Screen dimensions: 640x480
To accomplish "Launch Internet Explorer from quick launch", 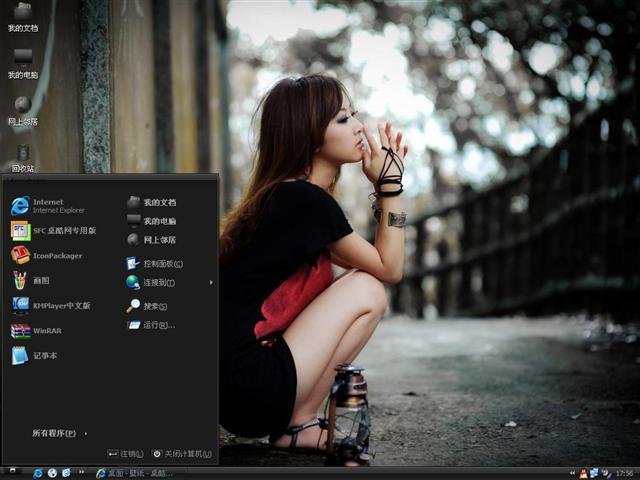I will point(38,473).
